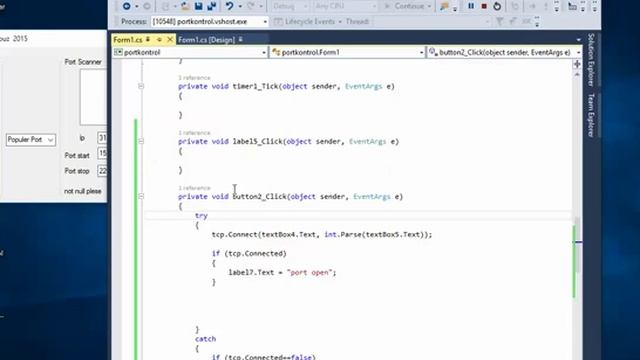Click the find/code map icon beside Continue
The width and height of the screenshot is (640, 360).
444,6
